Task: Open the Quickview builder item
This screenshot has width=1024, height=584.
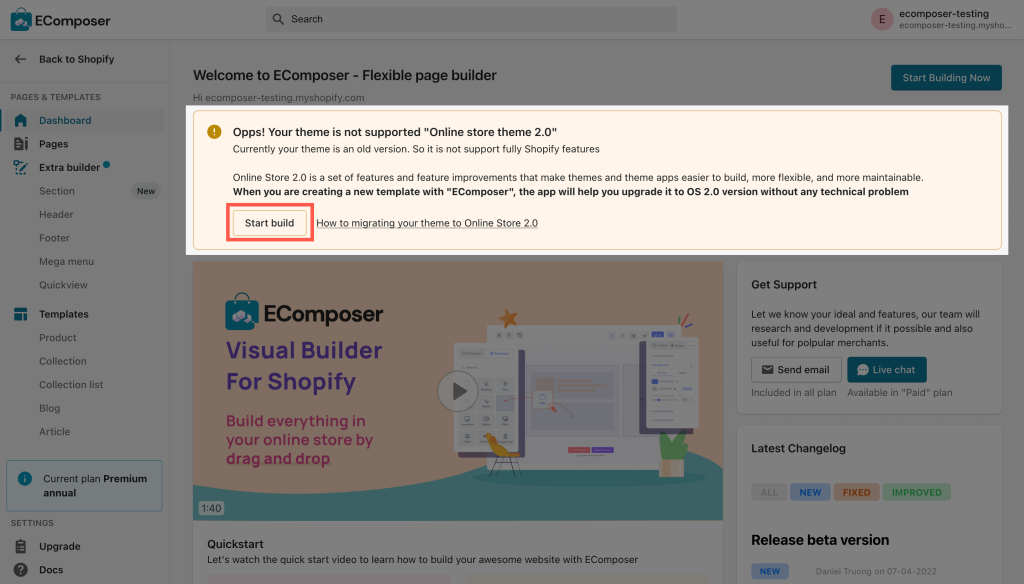Action: [63, 285]
